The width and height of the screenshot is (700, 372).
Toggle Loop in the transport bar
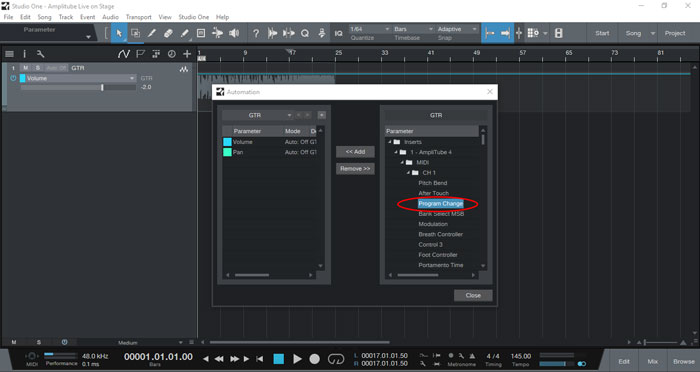tap(336, 359)
